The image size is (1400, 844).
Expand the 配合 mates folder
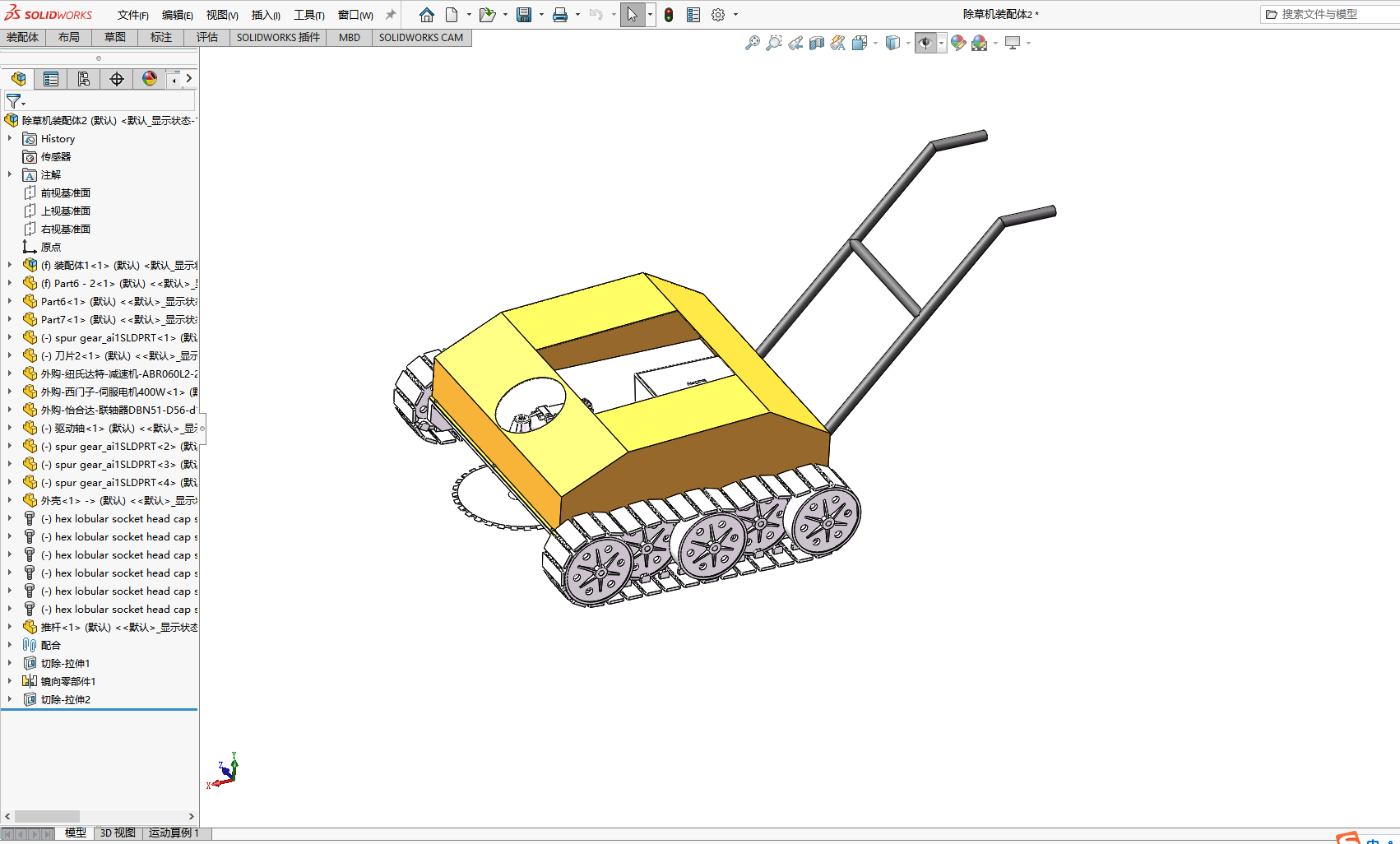(x=10, y=646)
